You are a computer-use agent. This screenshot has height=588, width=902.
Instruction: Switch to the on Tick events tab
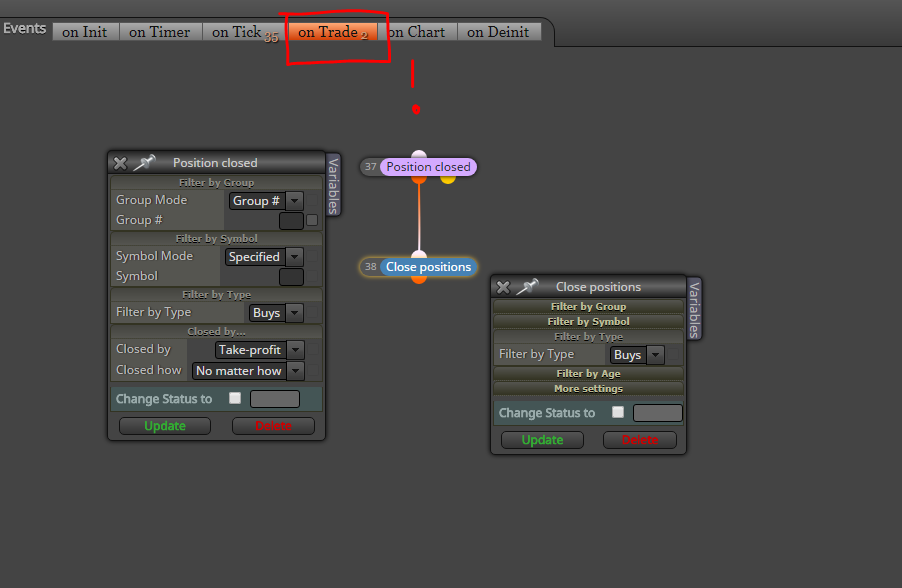pyautogui.click(x=244, y=32)
